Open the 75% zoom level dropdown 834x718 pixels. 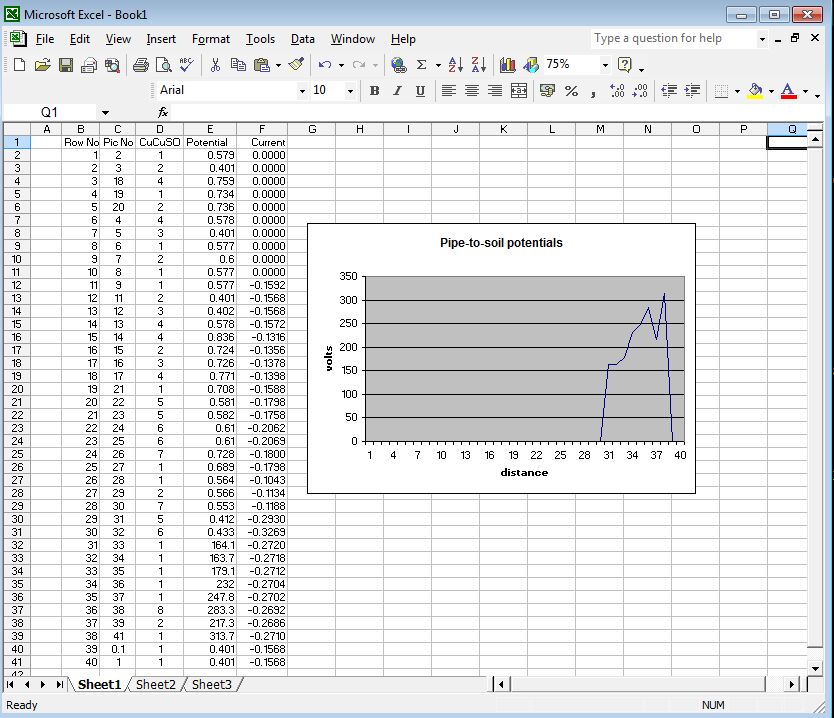click(x=604, y=65)
